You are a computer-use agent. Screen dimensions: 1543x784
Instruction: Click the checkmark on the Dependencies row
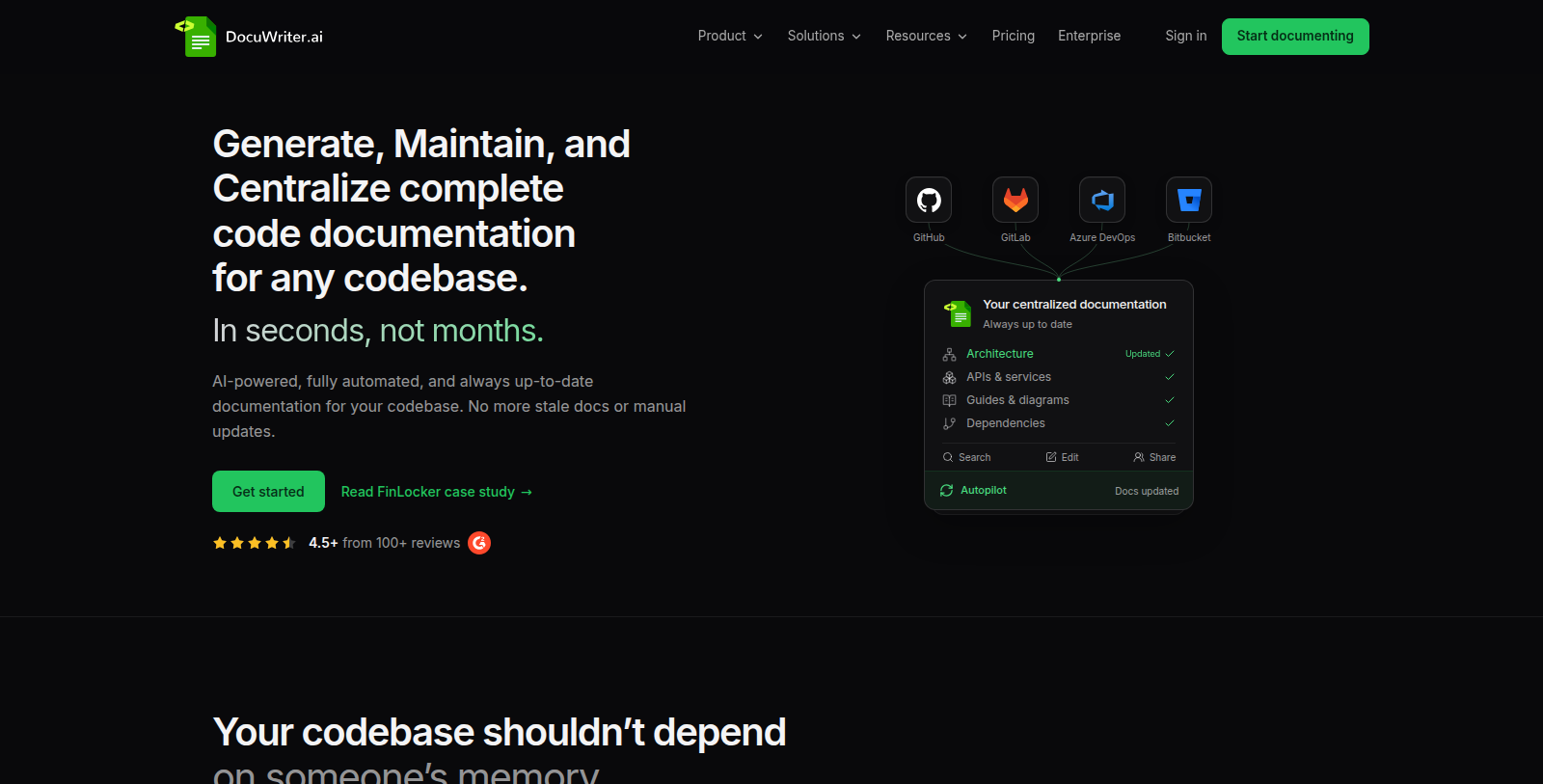[1170, 423]
